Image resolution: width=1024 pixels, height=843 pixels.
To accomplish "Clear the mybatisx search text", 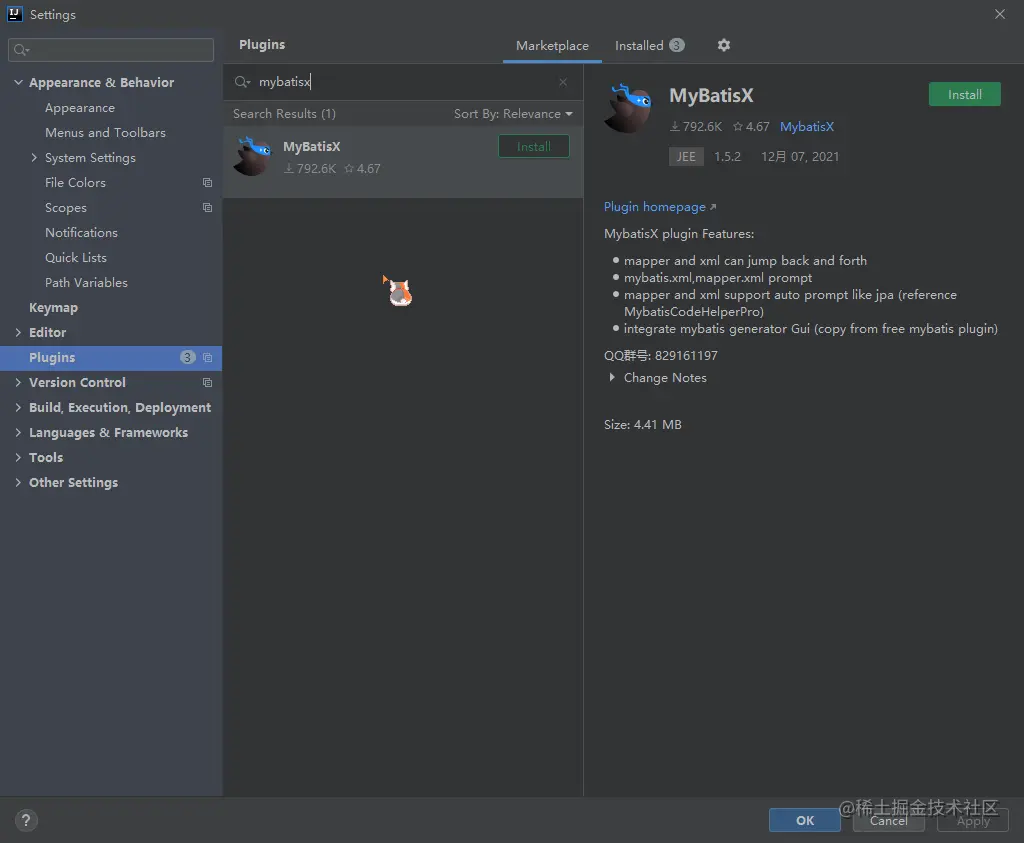I will (x=563, y=82).
